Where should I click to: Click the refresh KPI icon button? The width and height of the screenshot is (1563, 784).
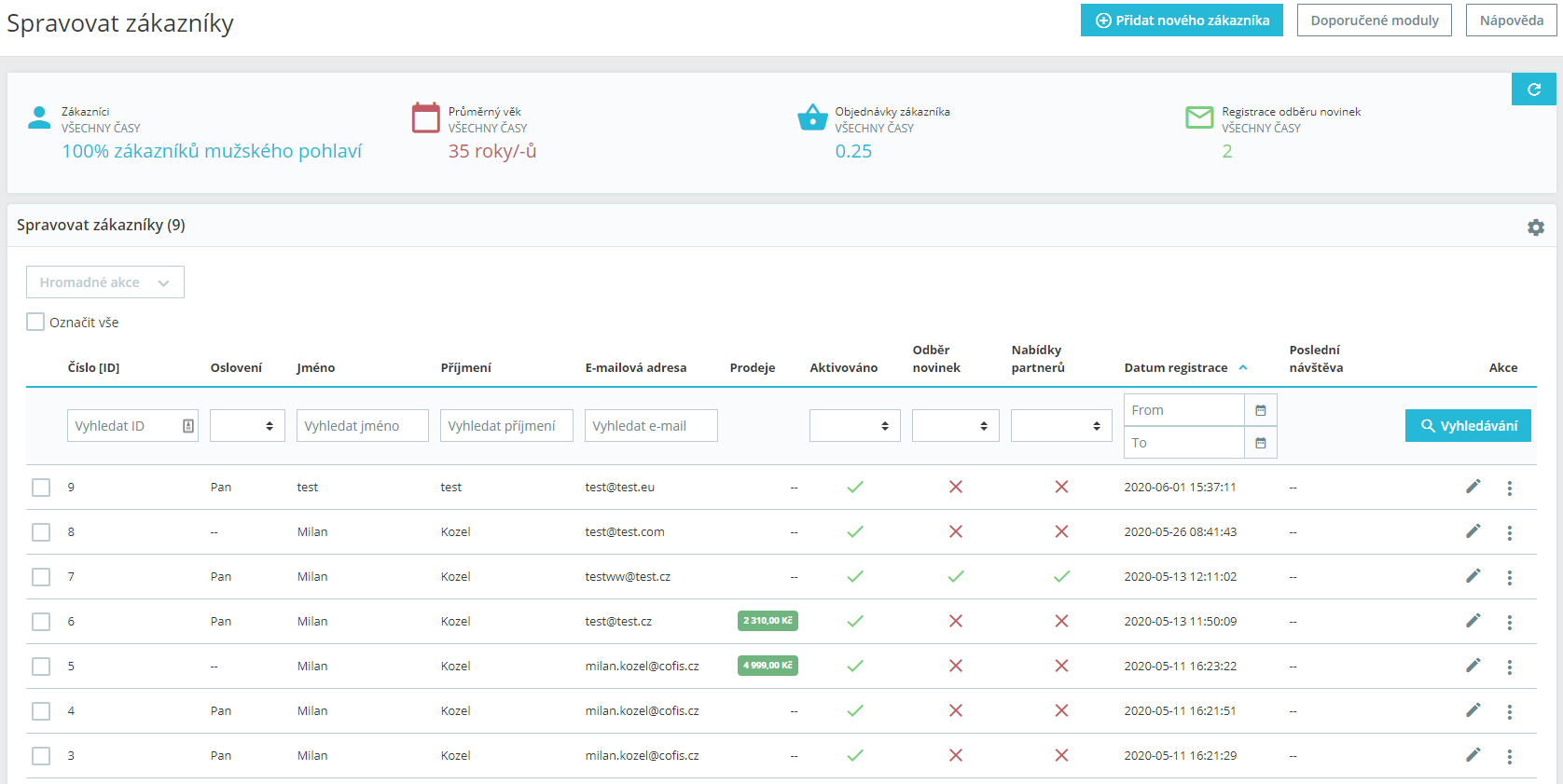(x=1534, y=89)
